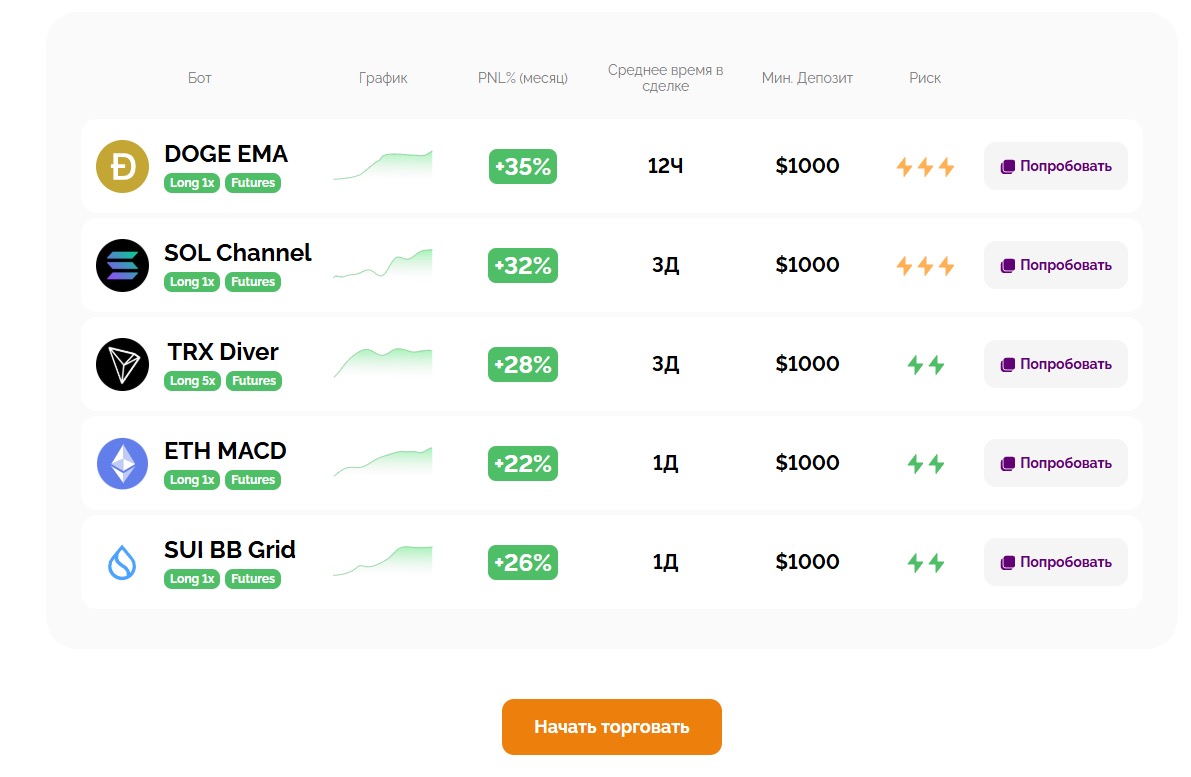This screenshot has height=777, width=1191.
Task: Click the Long 5x tag on TRX Diver
Action: click(x=192, y=381)
